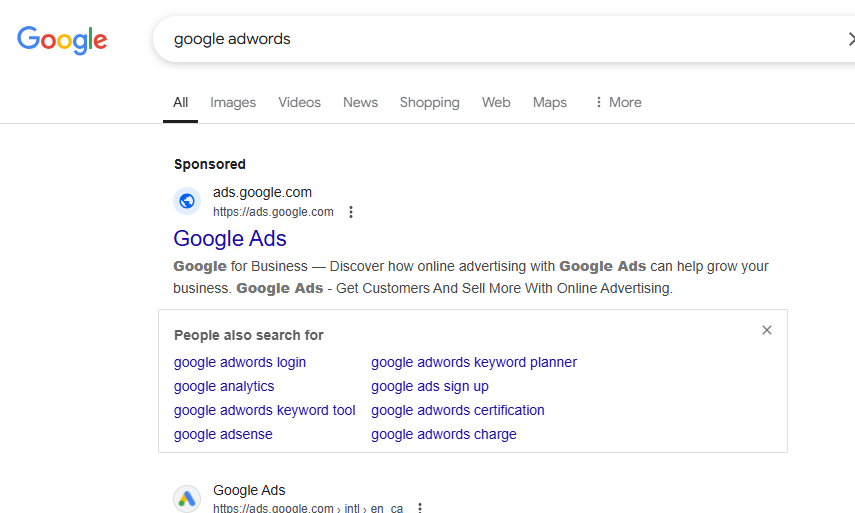
Task: Open the three-dot menu of the sponsored result
Action: coord(351,212)
